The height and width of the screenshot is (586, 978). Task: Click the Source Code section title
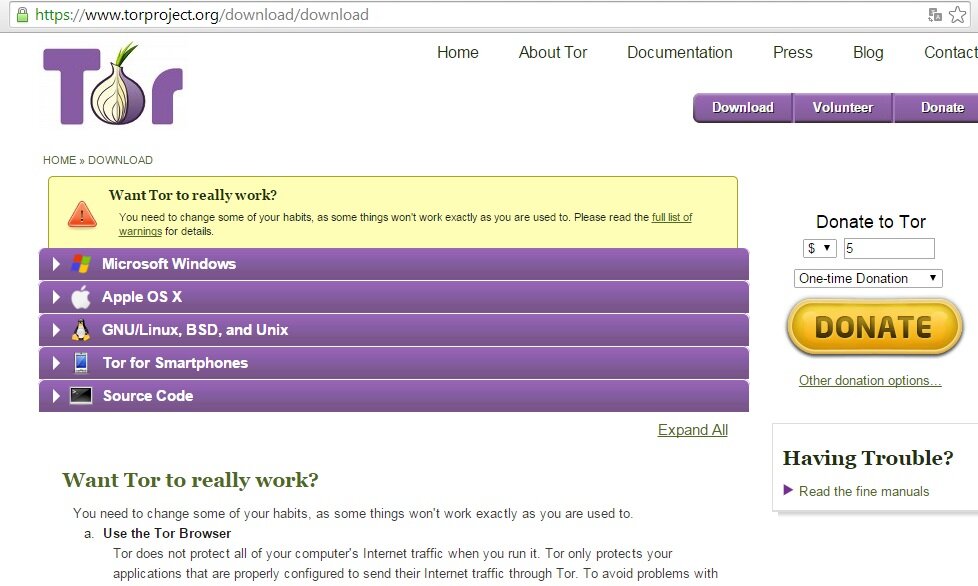click(148, 396)
